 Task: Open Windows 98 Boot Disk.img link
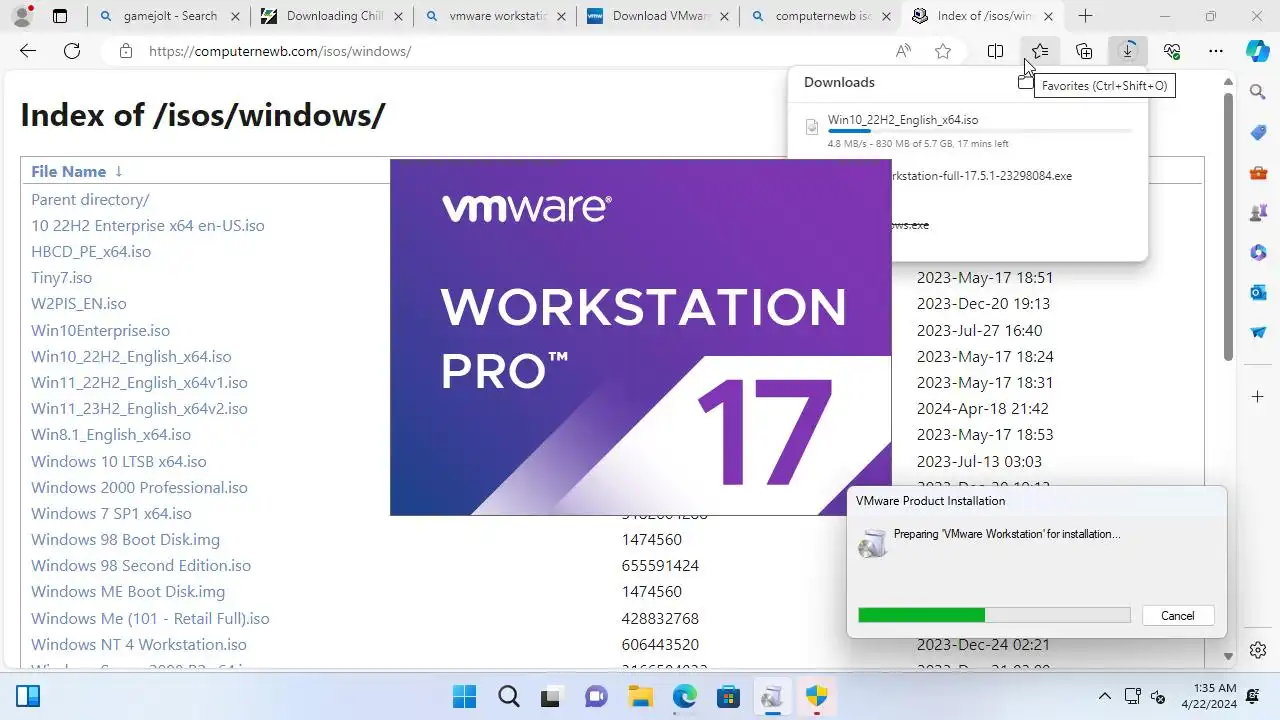[125, 539]
